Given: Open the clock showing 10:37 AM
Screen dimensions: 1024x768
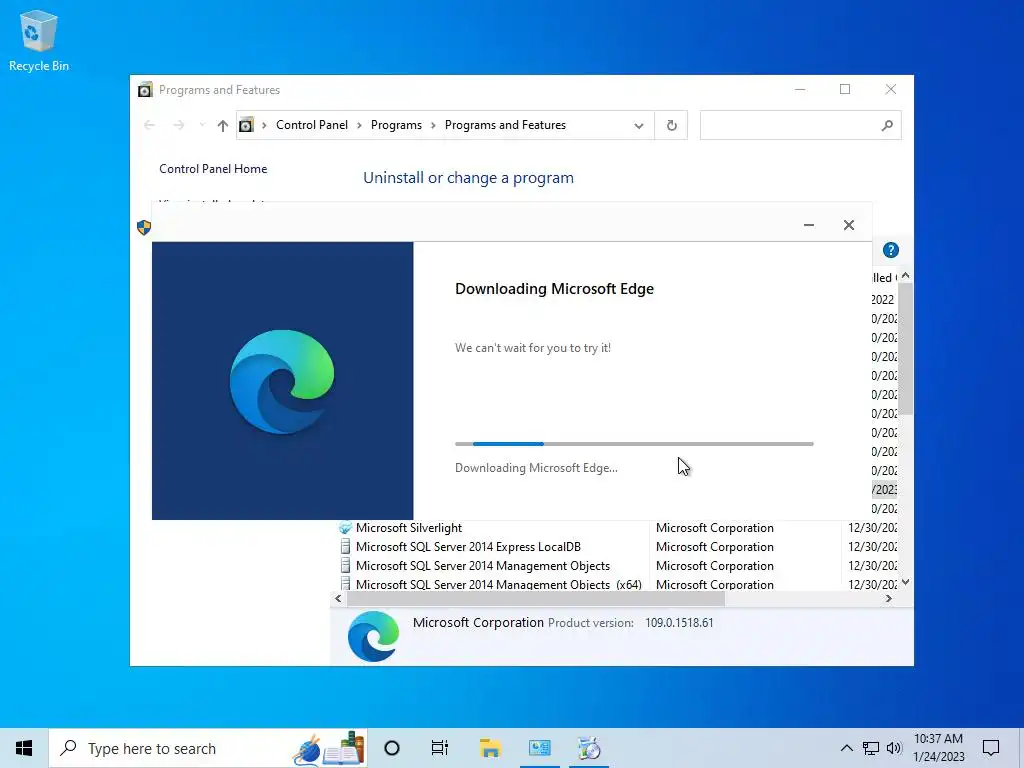Looking at the screenshot, I should [938, 748].
